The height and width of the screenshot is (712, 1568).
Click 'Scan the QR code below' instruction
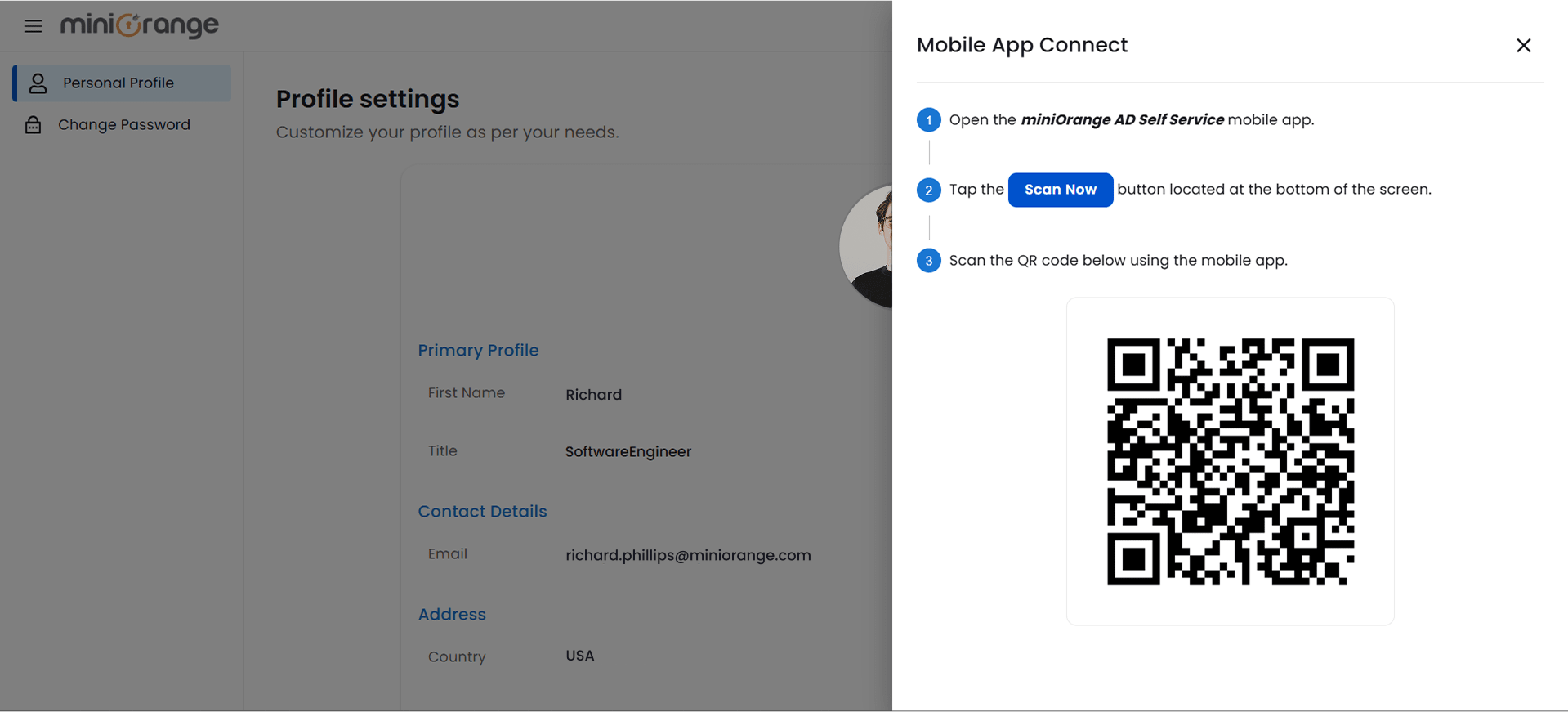pos(1118,261)
